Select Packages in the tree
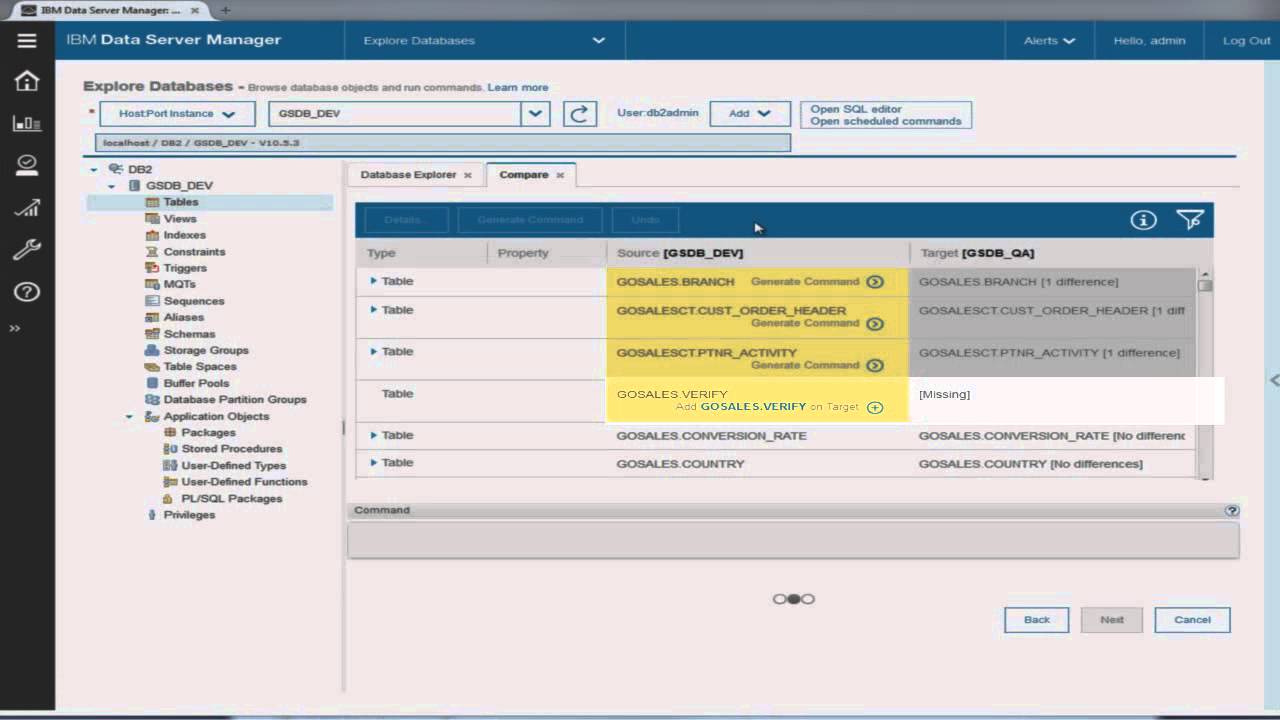1280x720 pixels. [x=208, y=433]
